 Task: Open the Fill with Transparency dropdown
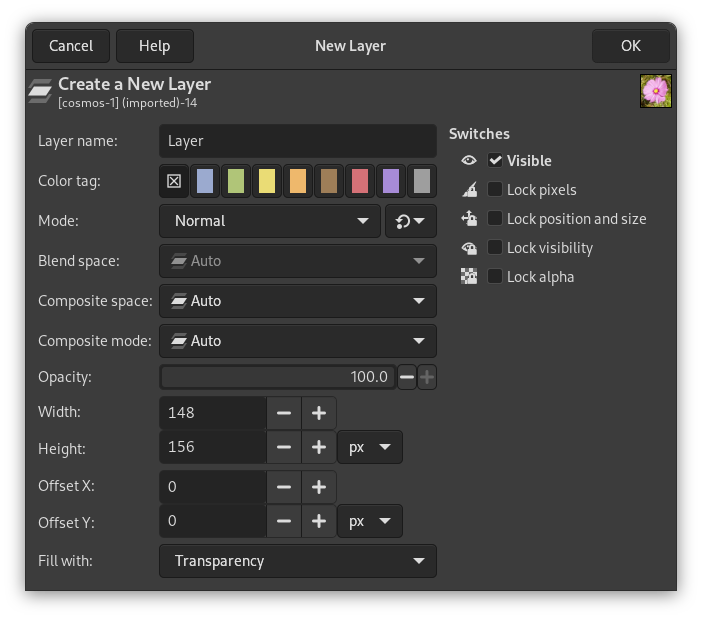pyautogui.click(x=297, y=561)
